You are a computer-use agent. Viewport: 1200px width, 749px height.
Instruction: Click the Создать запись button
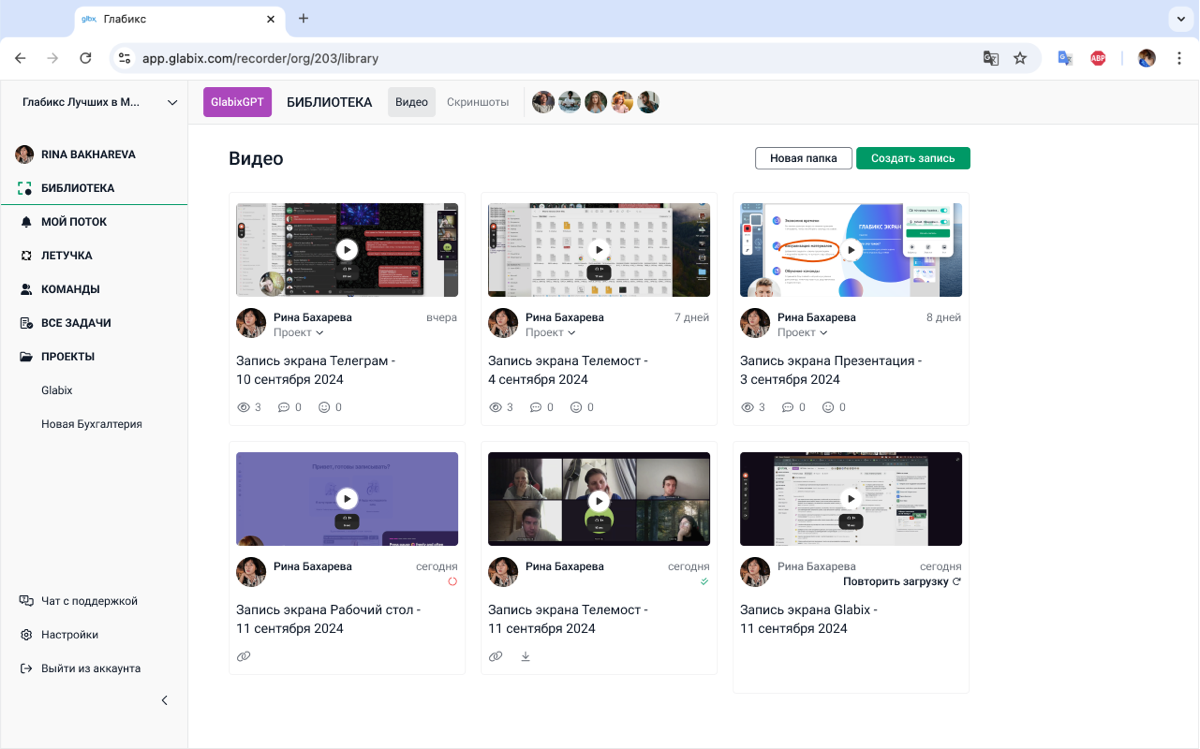[x=913, y=158]
